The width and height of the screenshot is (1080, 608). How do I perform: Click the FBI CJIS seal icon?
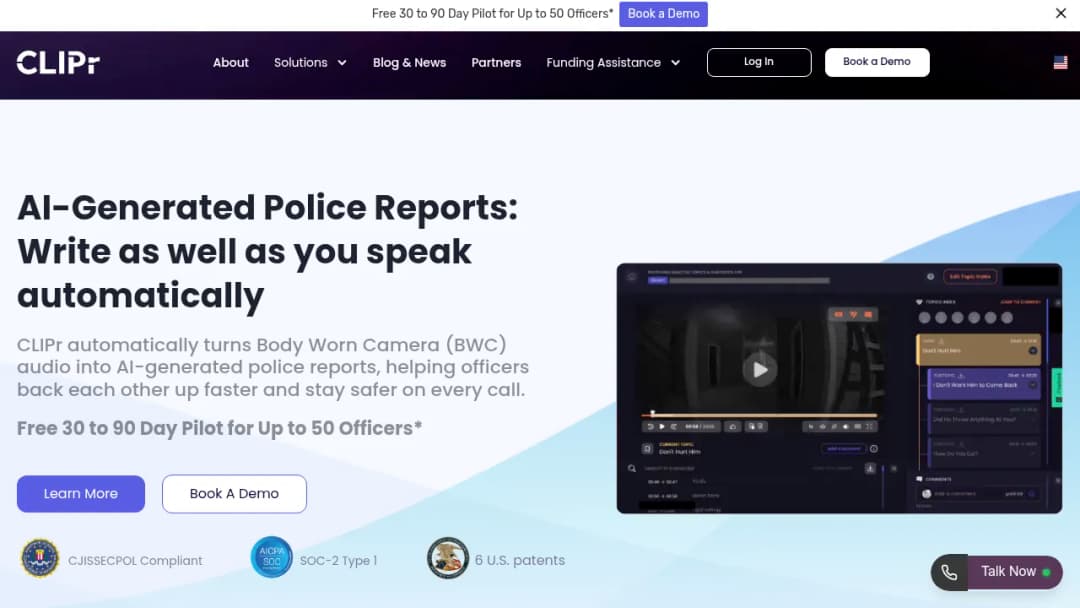click(x=40, y=558)
